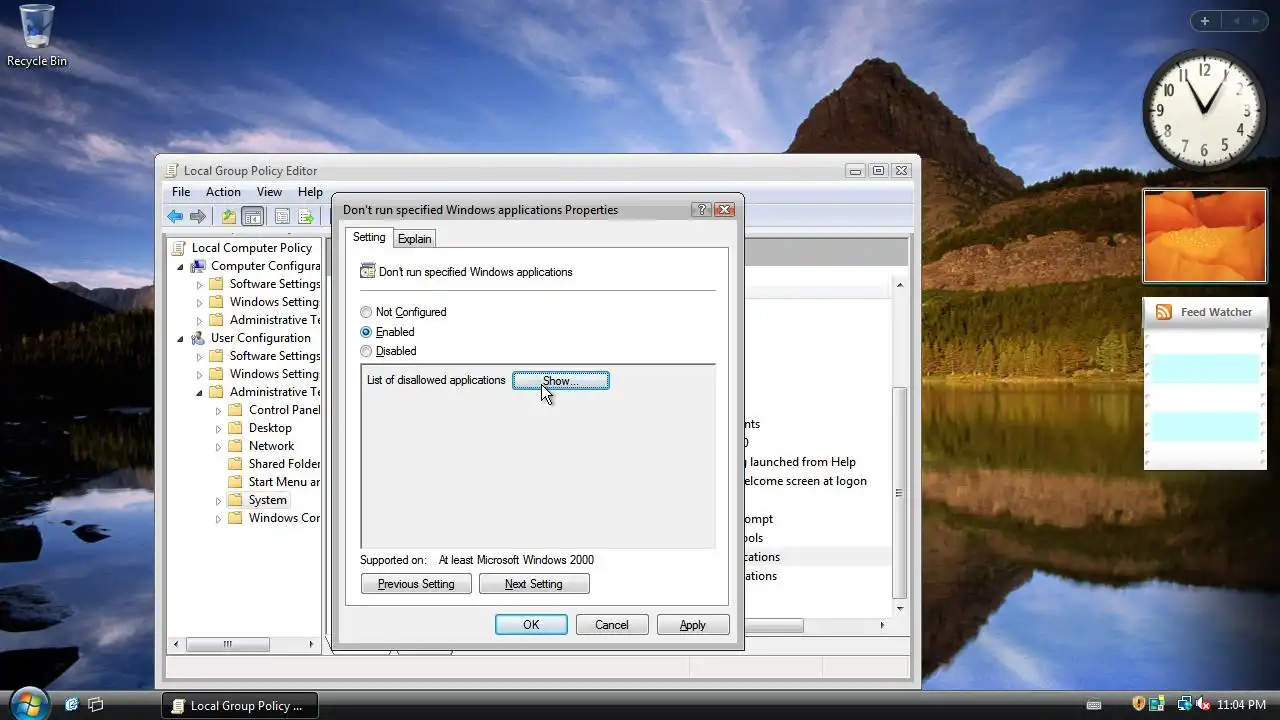Open the File menu
The image size is (1280, 720).
click(181, 192)
